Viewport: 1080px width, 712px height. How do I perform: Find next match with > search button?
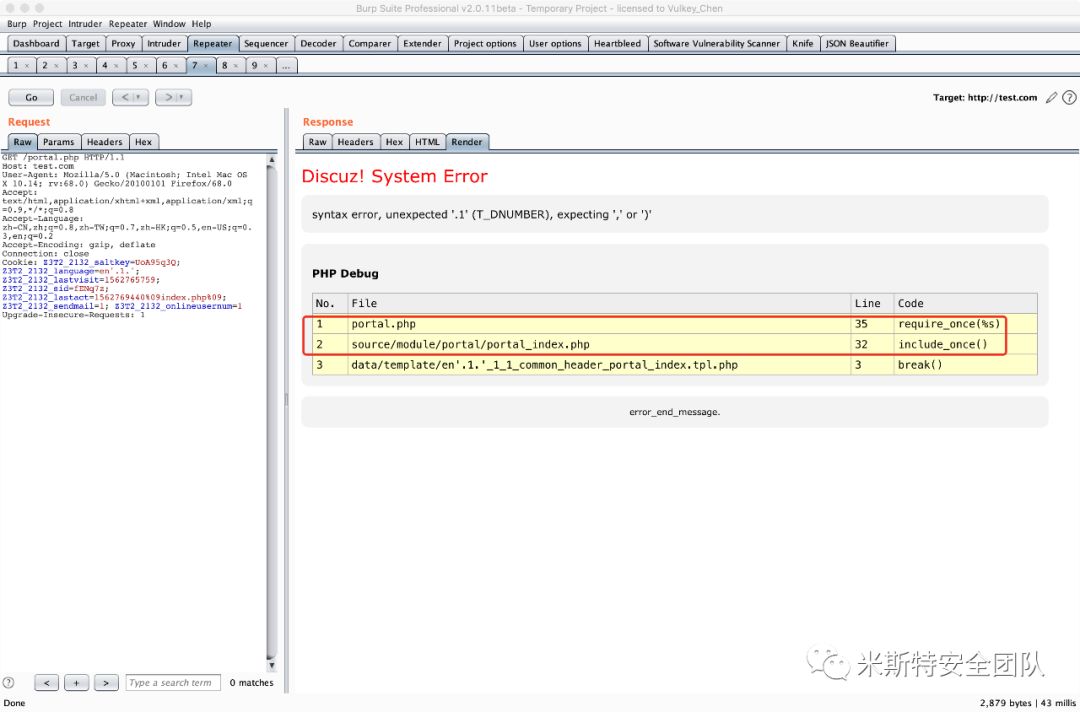pos(106,683)
